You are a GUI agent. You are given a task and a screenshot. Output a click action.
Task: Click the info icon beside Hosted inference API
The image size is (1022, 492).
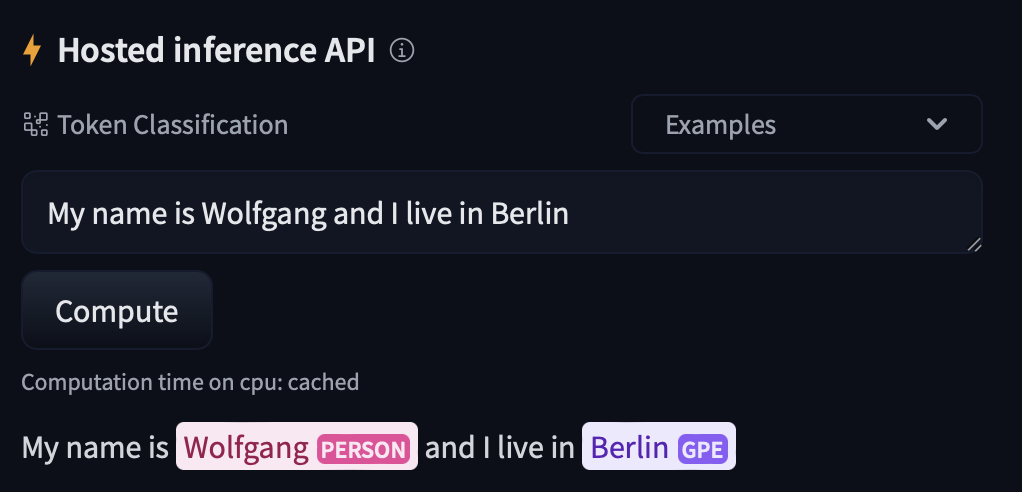click(402, 51)
